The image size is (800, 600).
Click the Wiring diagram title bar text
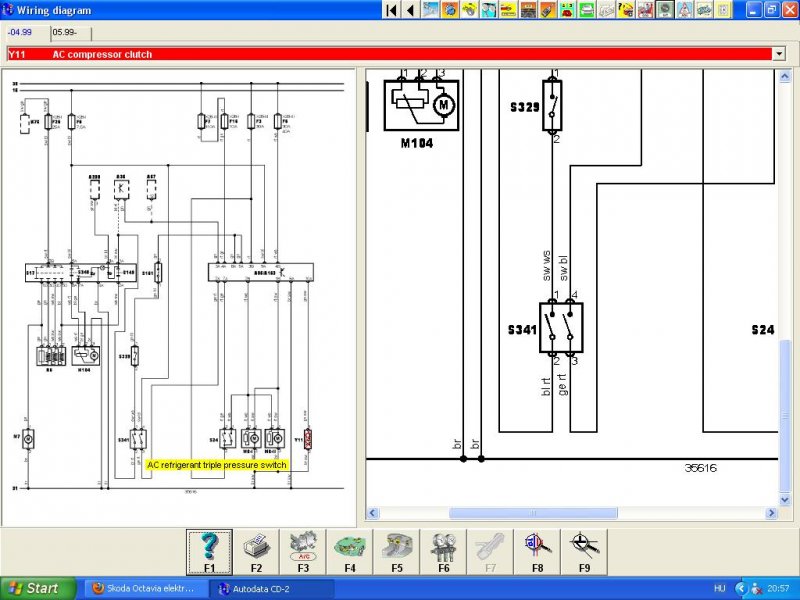click(x=54, y=10)
